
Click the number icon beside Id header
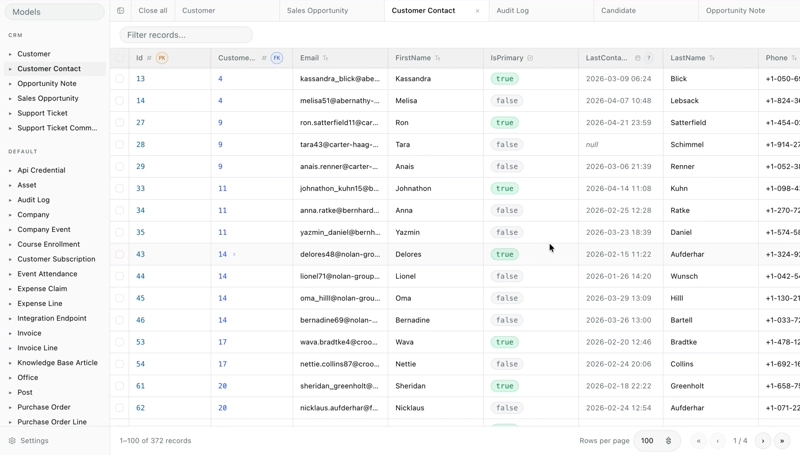click(149, 58)
